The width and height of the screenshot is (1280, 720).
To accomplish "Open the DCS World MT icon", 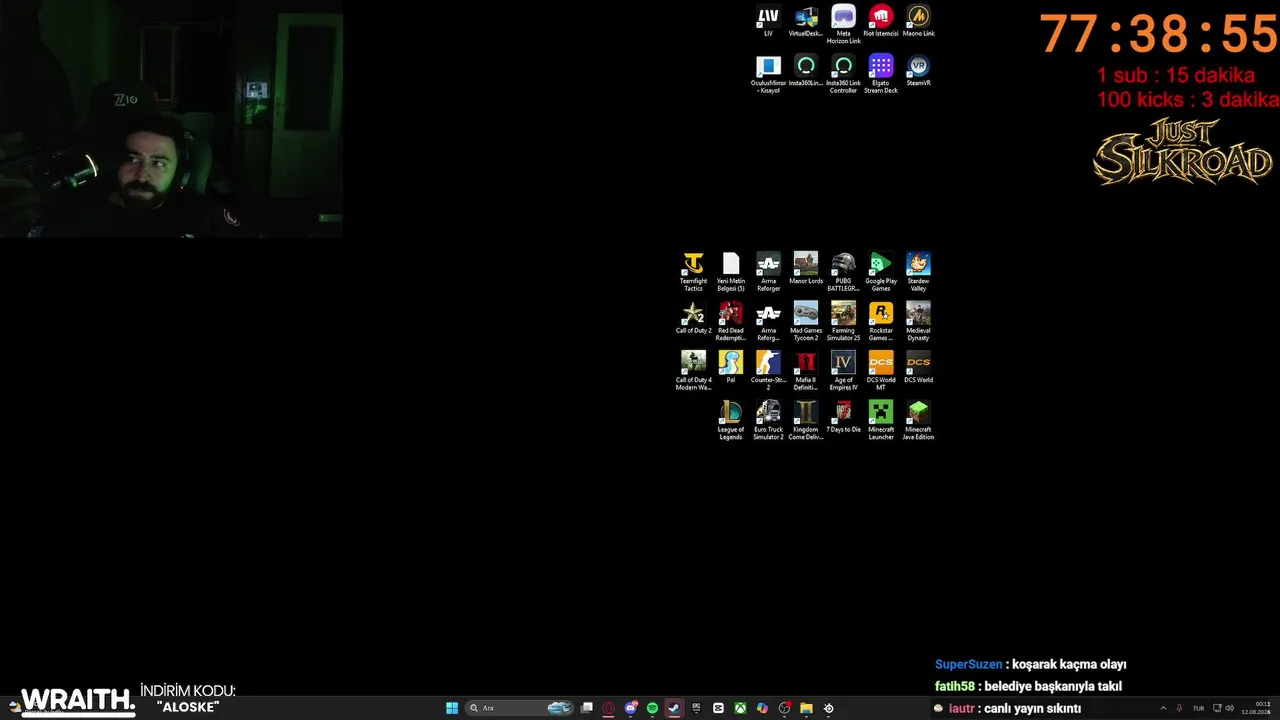I will pos(881,370).
